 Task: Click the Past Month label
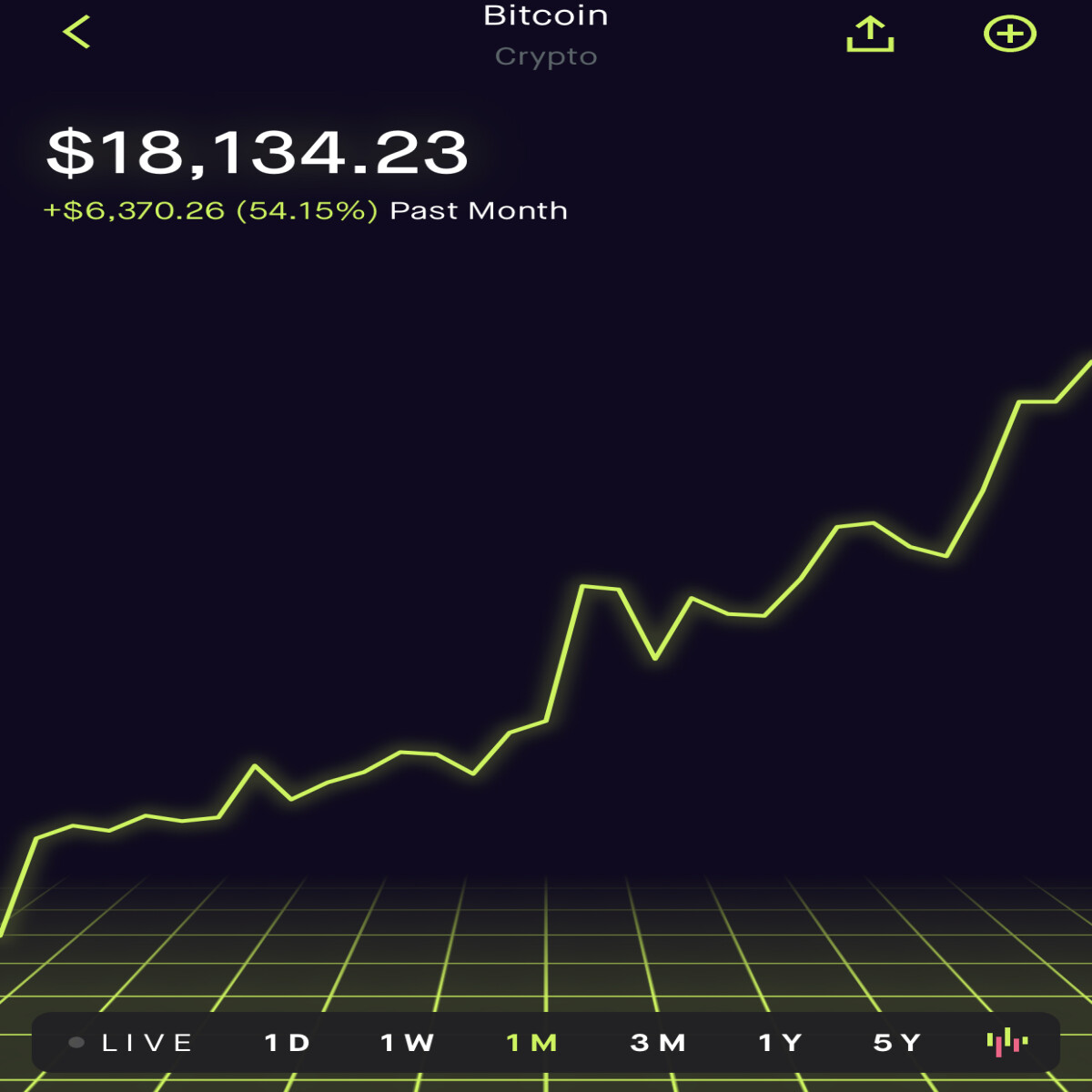coord(479,210)
